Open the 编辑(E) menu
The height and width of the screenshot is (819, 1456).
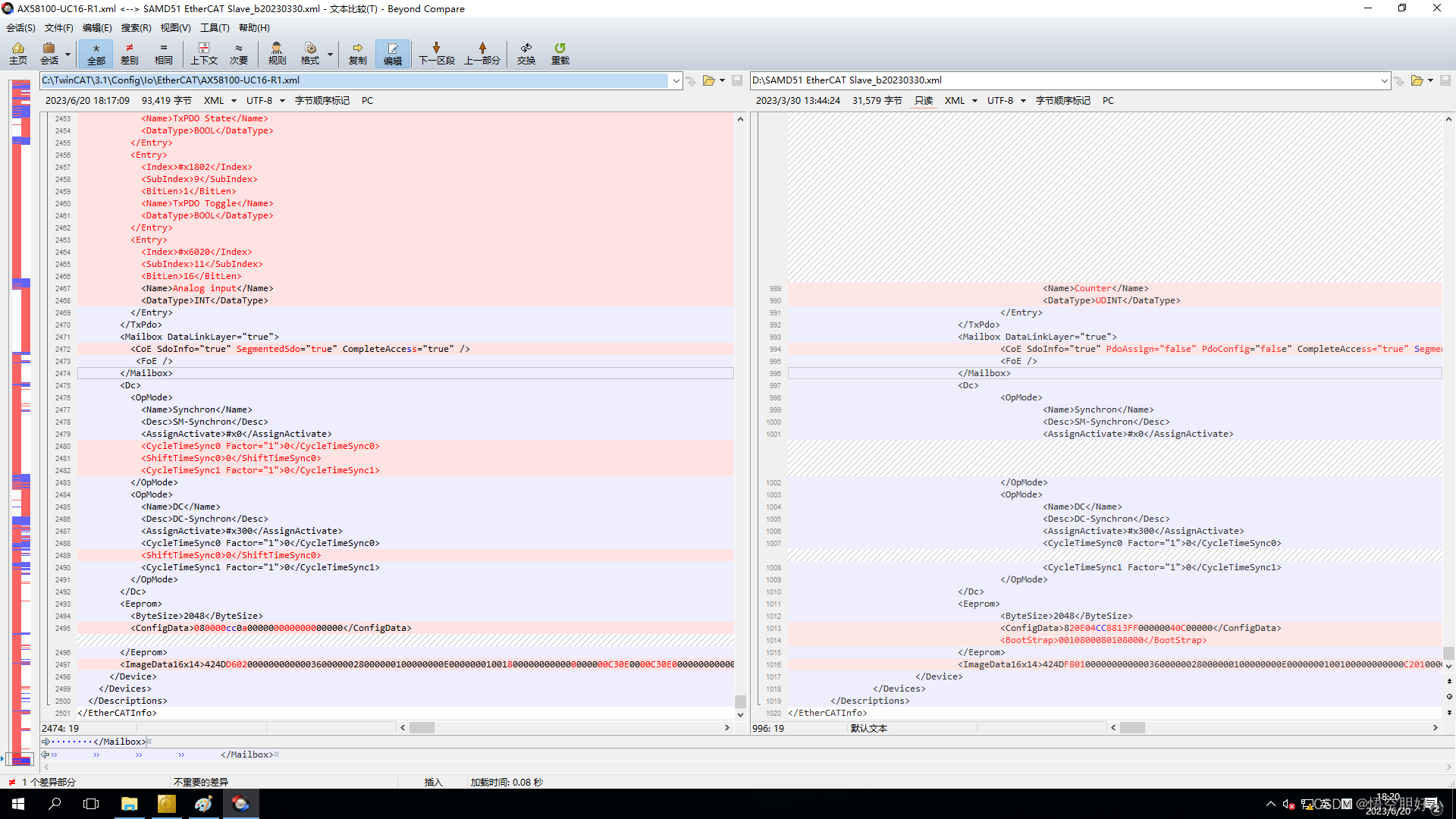coord(97,28)
